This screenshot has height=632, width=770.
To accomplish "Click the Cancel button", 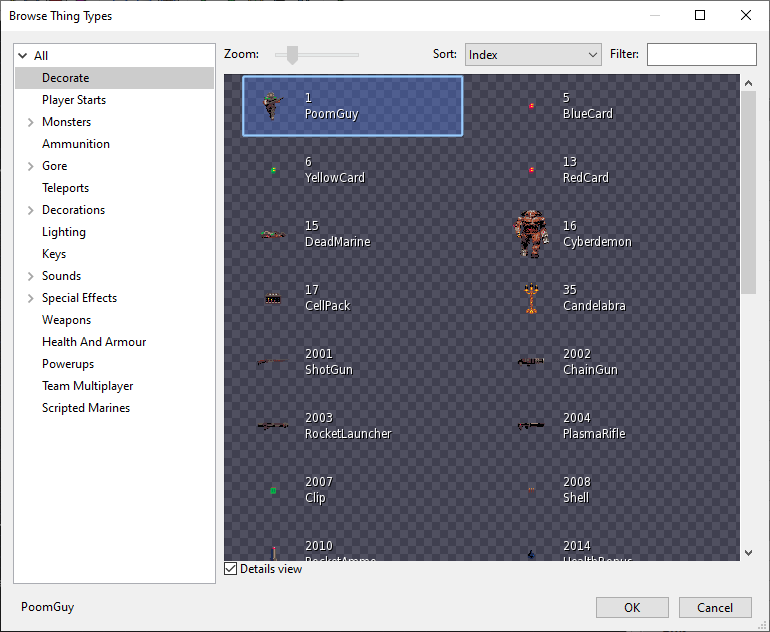I will 715,607.
